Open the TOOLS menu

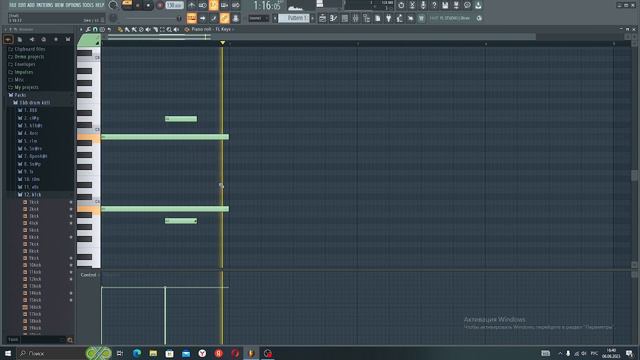coord(88,5)
